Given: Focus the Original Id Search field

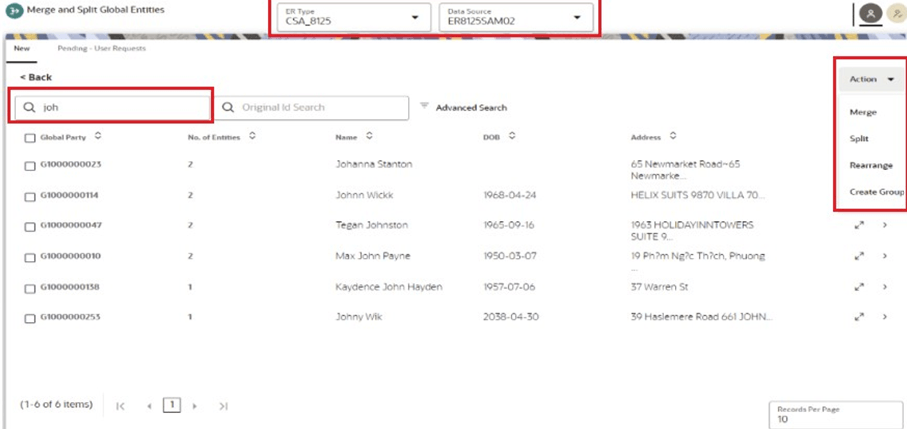Looking at the screenshot, I should click(x=312, y=108).
